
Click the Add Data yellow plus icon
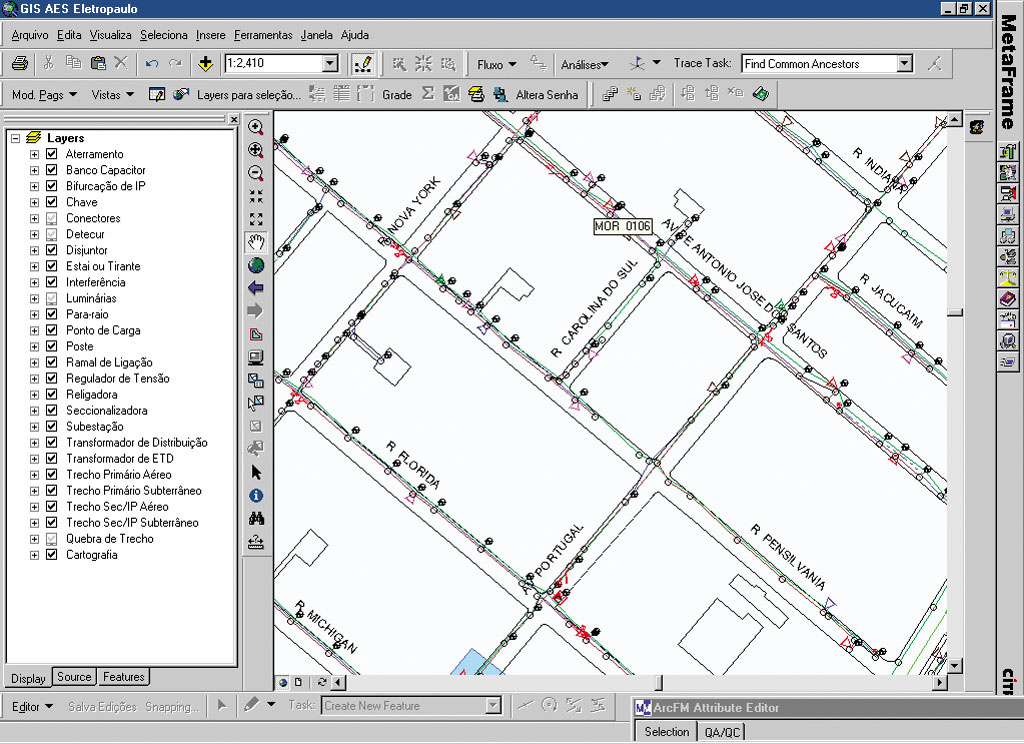pos(206,63)
